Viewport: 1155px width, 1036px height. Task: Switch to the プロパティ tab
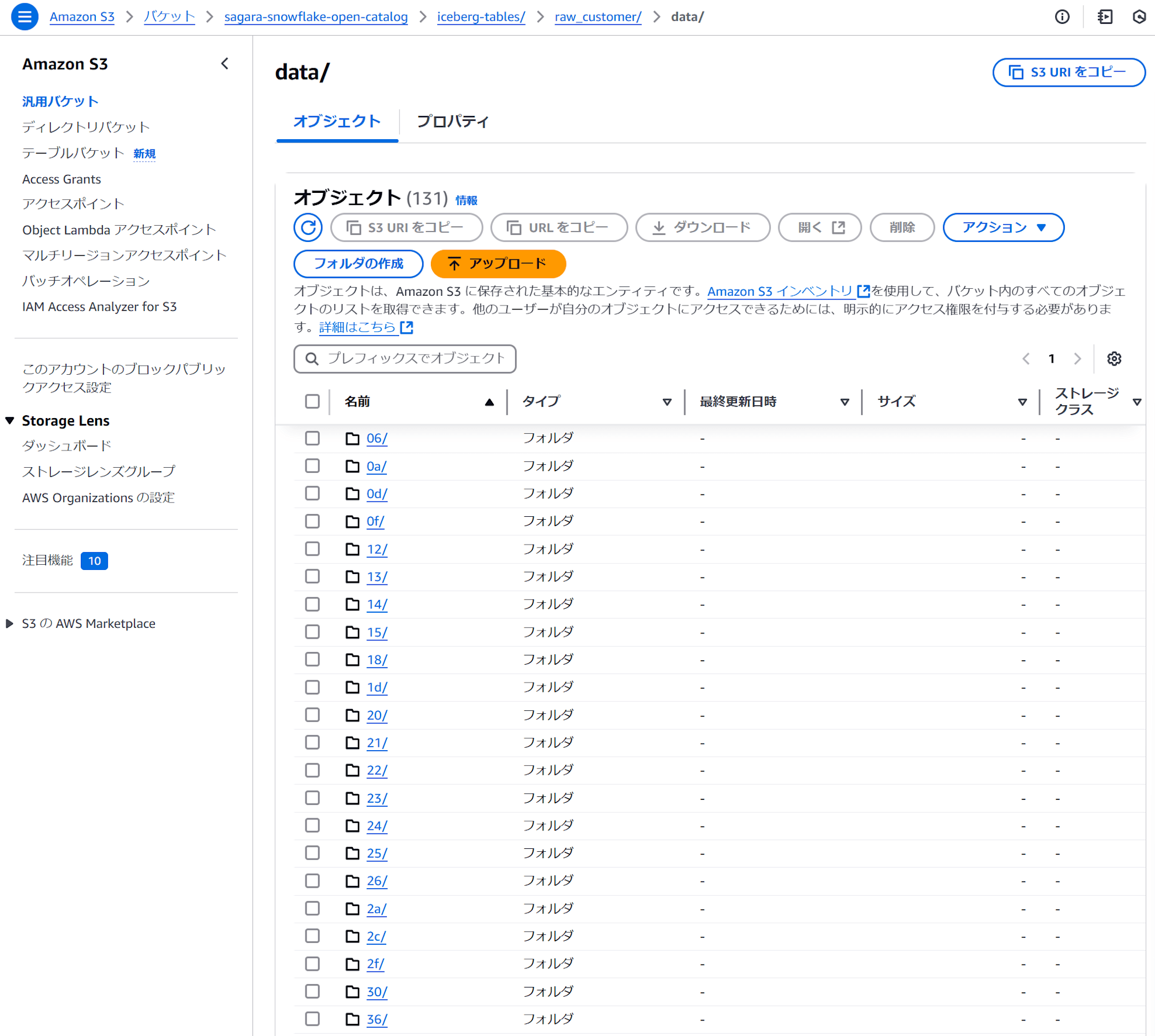click(x=452, y=121)
